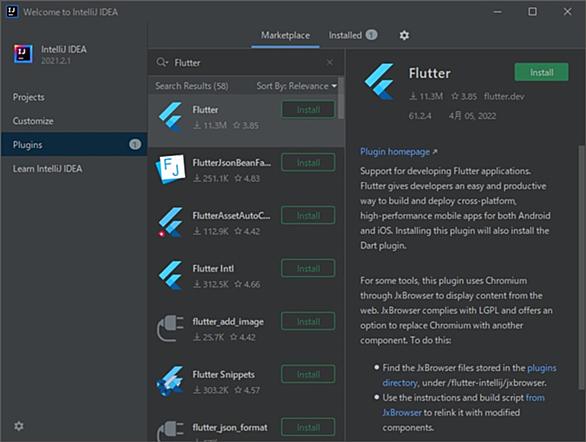Click the flutter_json_format plug icon
This screenshot has width=586, height=442.
pyautogui.click(x=170, y=431)
